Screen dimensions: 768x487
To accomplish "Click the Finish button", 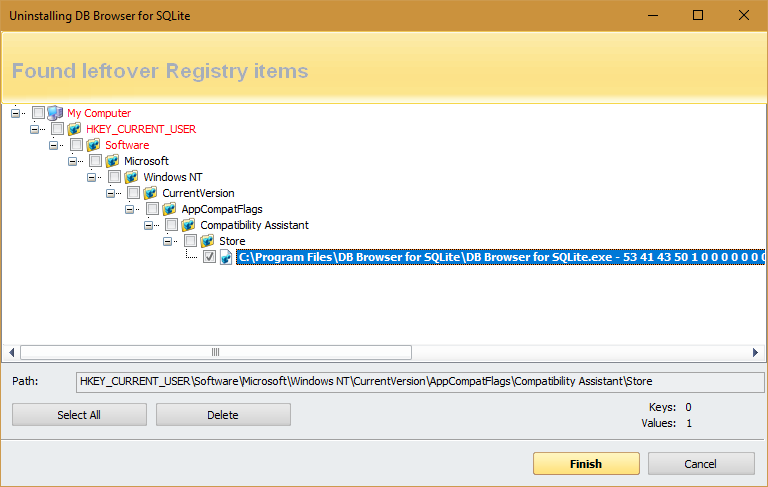I will tap(586, 463).
